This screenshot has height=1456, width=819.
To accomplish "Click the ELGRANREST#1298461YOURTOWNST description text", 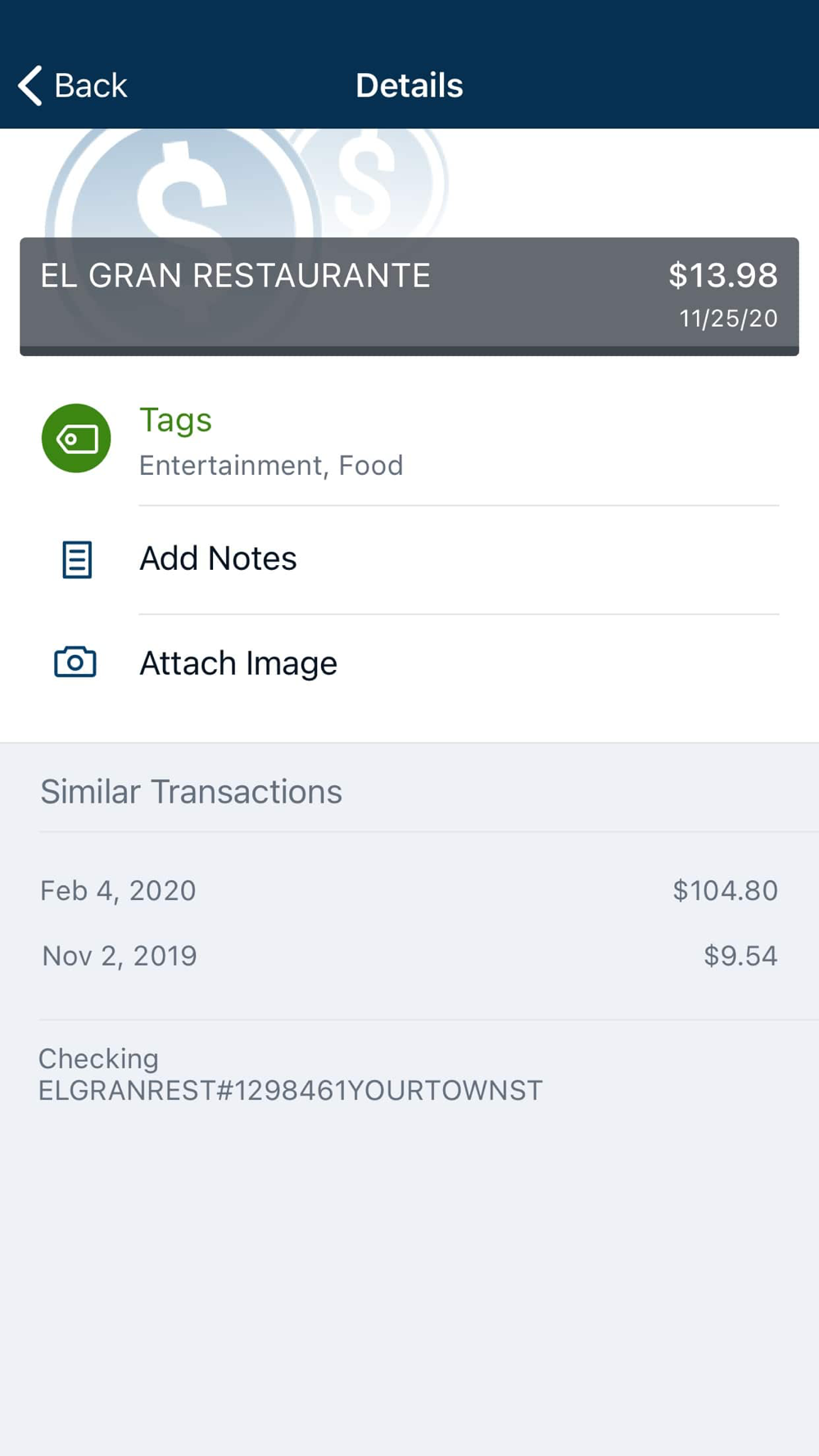I will click(x=291, y=1091).
